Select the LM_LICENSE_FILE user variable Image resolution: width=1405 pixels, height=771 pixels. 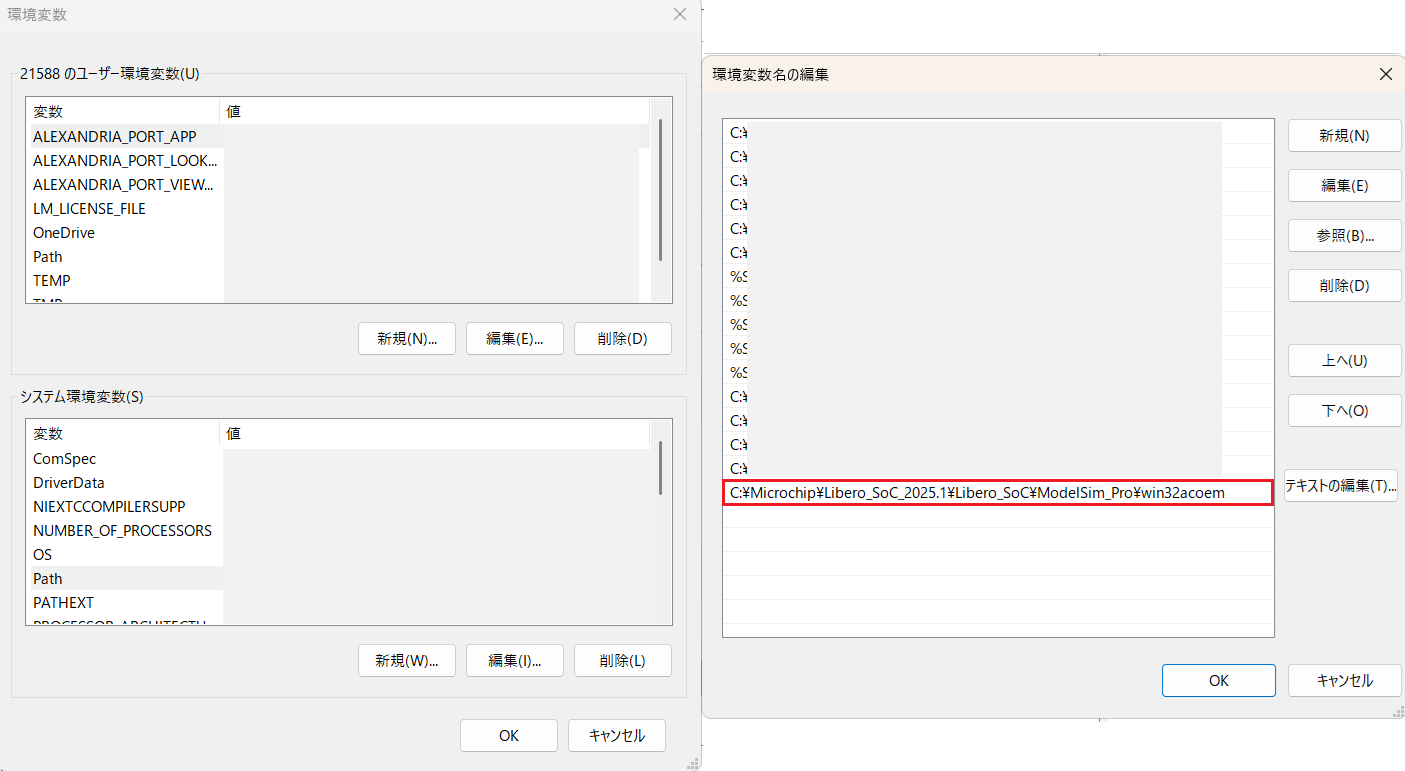pyautogui.click(x=89, y=208)
